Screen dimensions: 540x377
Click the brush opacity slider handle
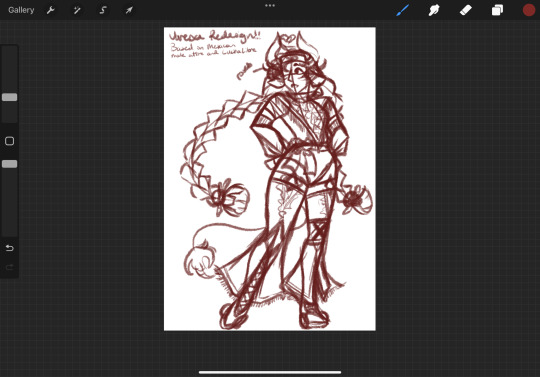pyautogui.click(x=10, y=164)
